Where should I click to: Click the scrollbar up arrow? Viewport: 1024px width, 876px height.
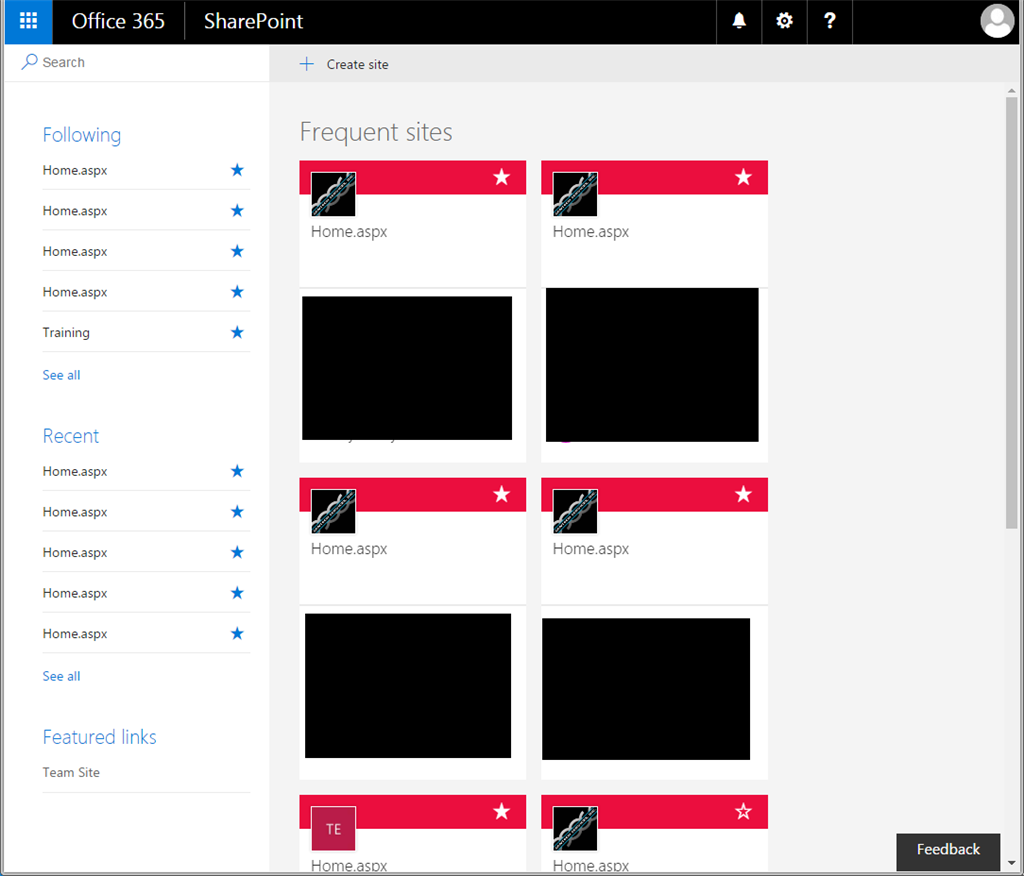[x=1012, y=90]
